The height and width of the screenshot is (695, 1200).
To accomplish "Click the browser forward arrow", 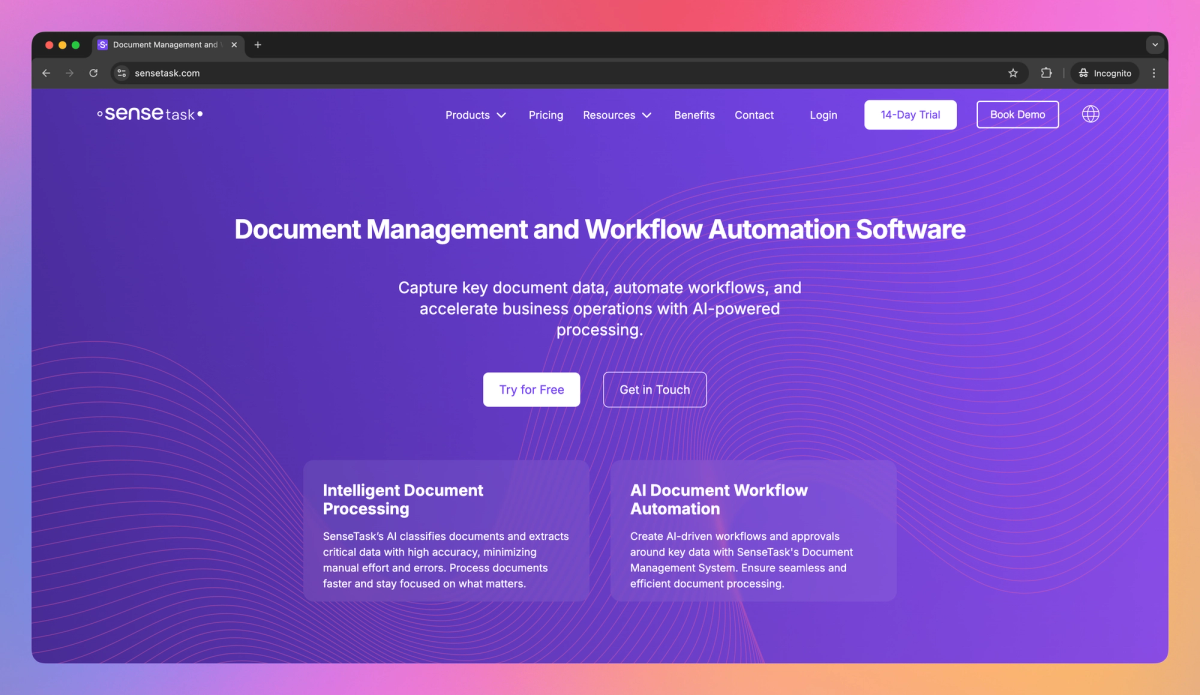I will (x=70, y=73).
